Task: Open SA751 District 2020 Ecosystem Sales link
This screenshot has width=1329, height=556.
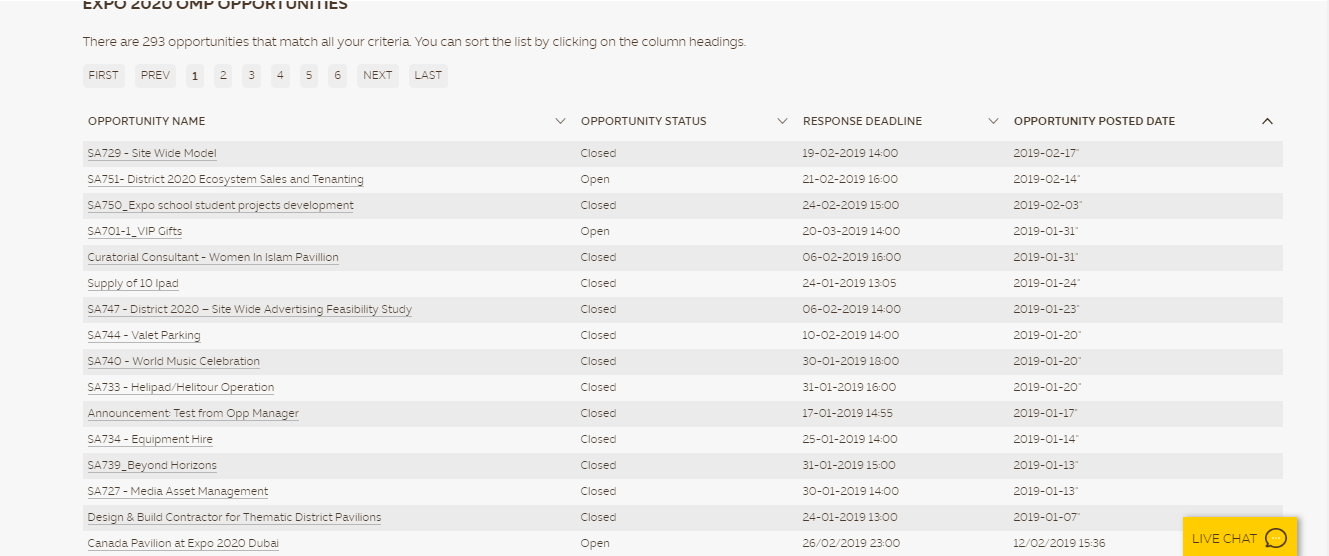Action: tap(225, 179)
